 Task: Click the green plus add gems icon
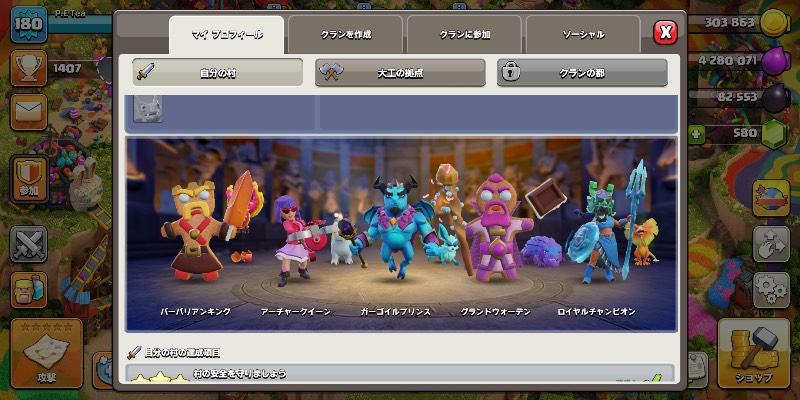tap(696, 135)
